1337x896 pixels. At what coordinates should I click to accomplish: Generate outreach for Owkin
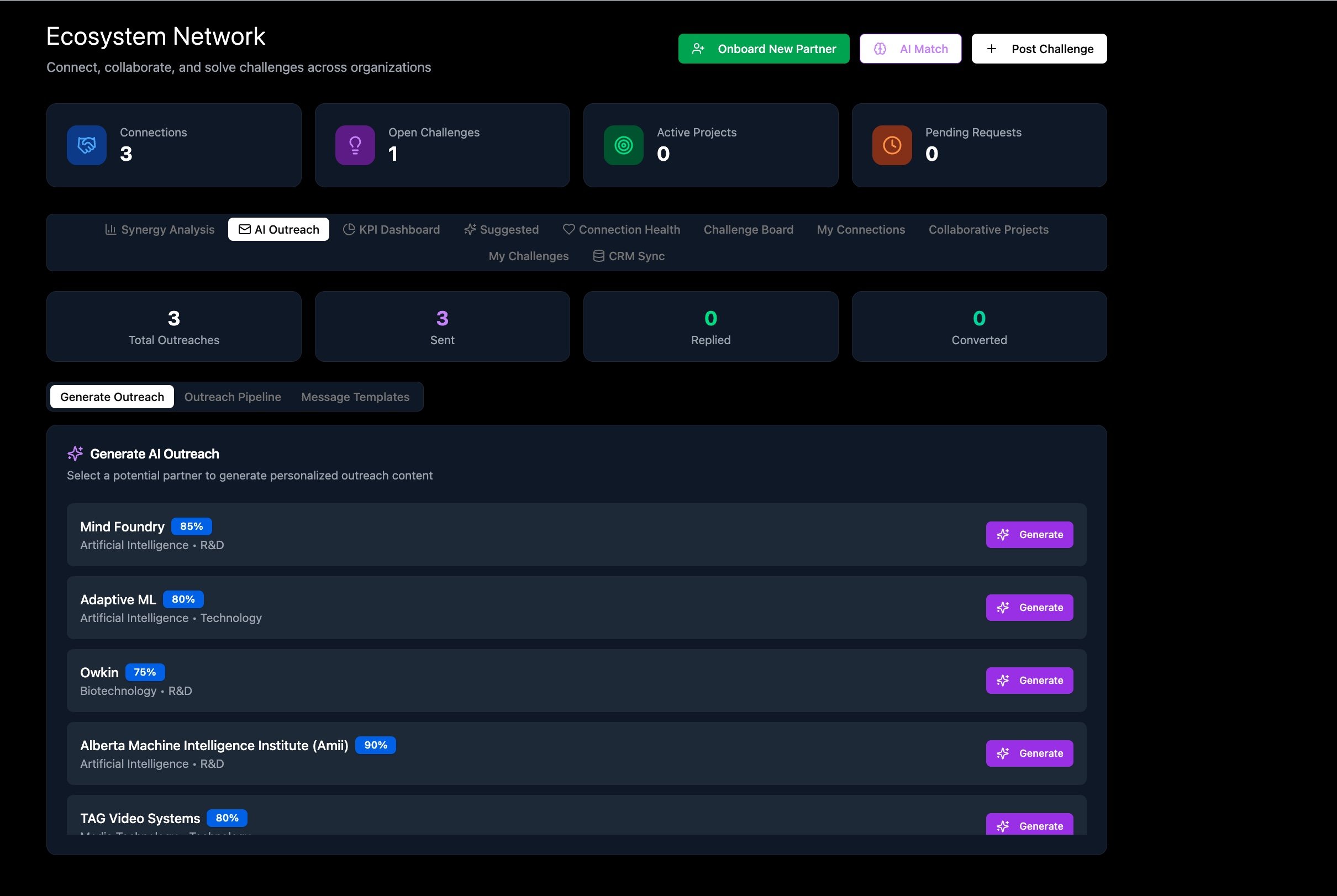point(1029,681)
